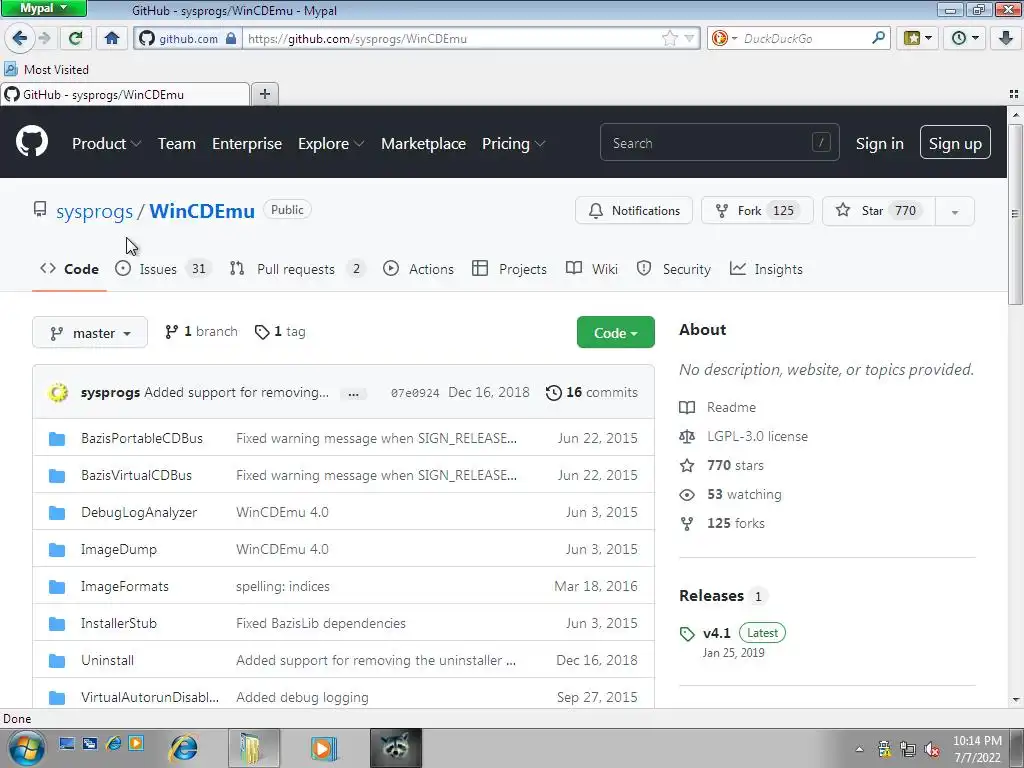Open the Marketplace page in the GitHub header

point(423,144)
